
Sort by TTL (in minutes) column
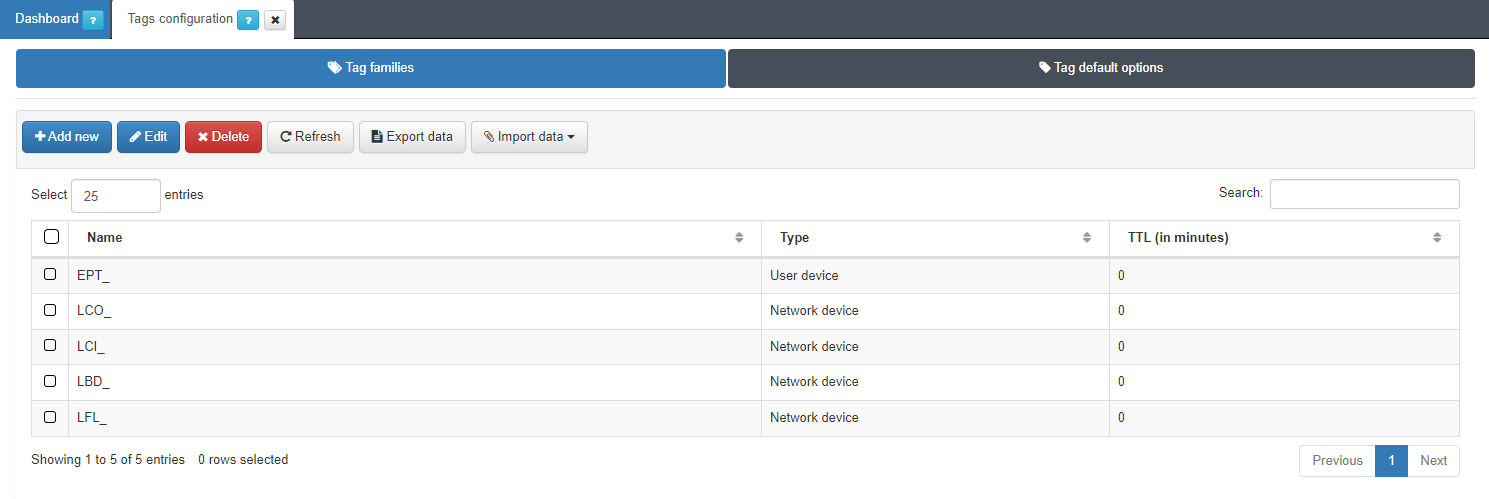[x=1436, y=238]
